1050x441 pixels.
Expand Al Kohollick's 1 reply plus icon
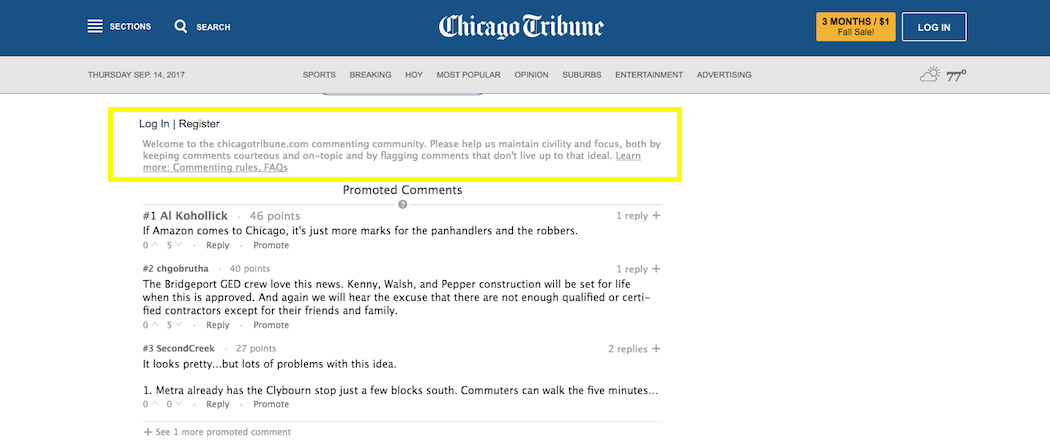click(656, 215)
